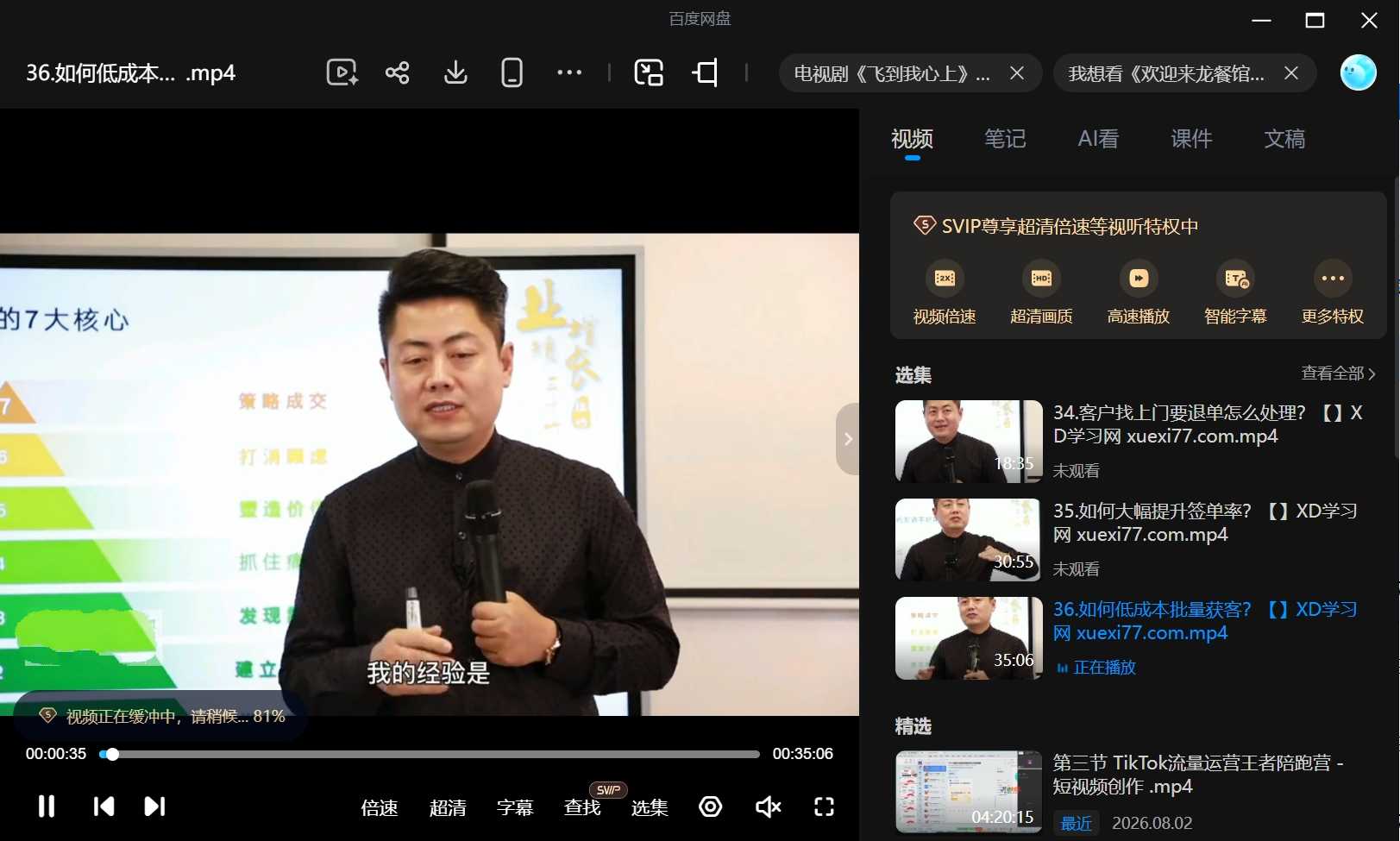Pause the video playback
Screen dimensions: 1400x841
[47, 806]
